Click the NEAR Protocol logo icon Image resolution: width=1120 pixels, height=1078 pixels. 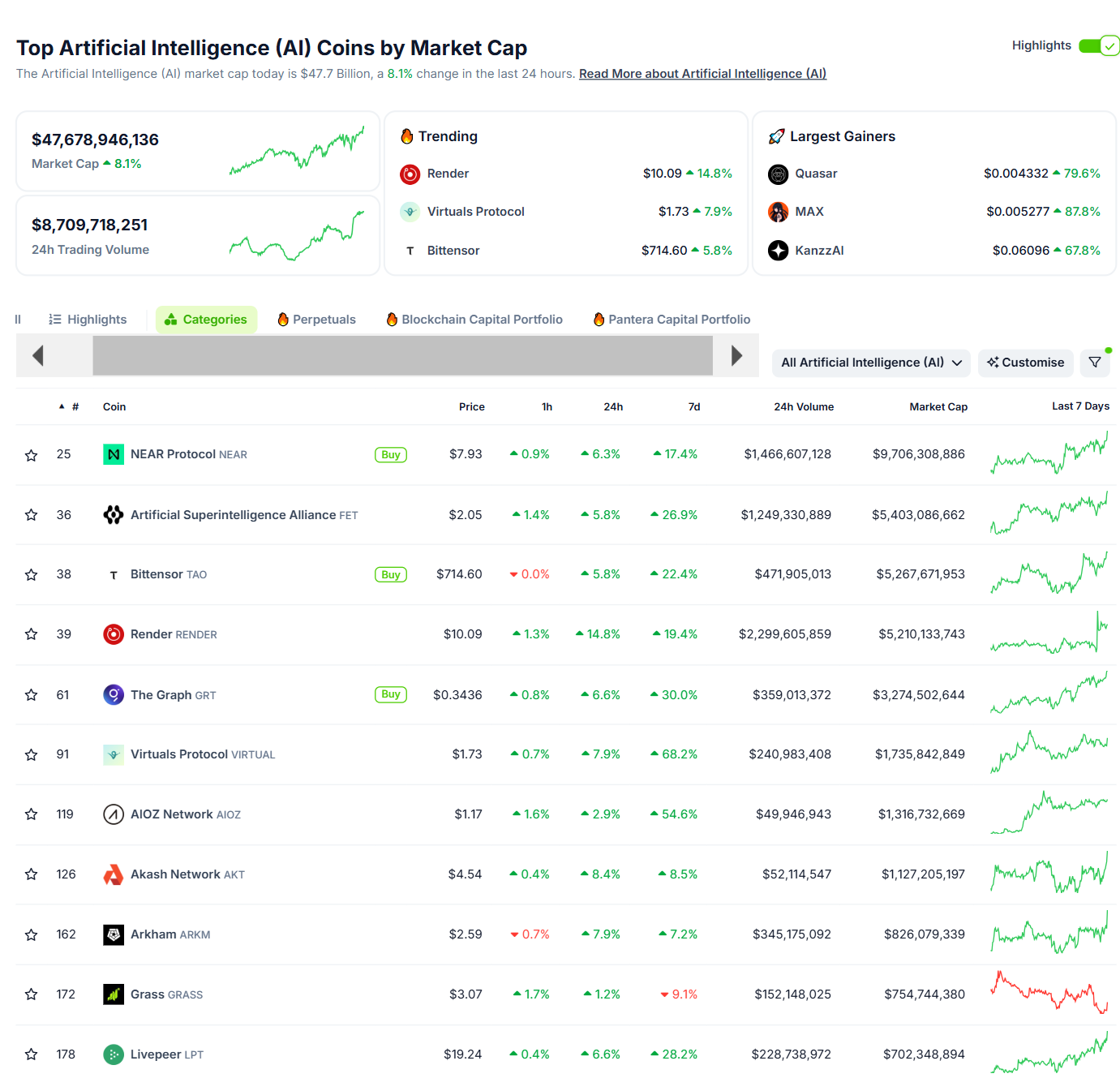(x=114, y=454)
